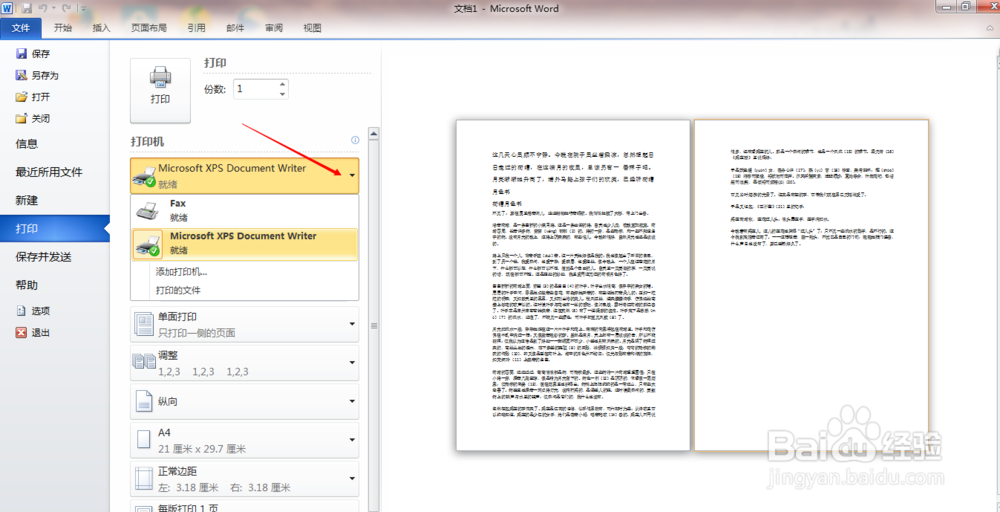The width and height of the screenshot is (1000, 512).
Task: Click the first page in print preview
Action: [573, 285]
